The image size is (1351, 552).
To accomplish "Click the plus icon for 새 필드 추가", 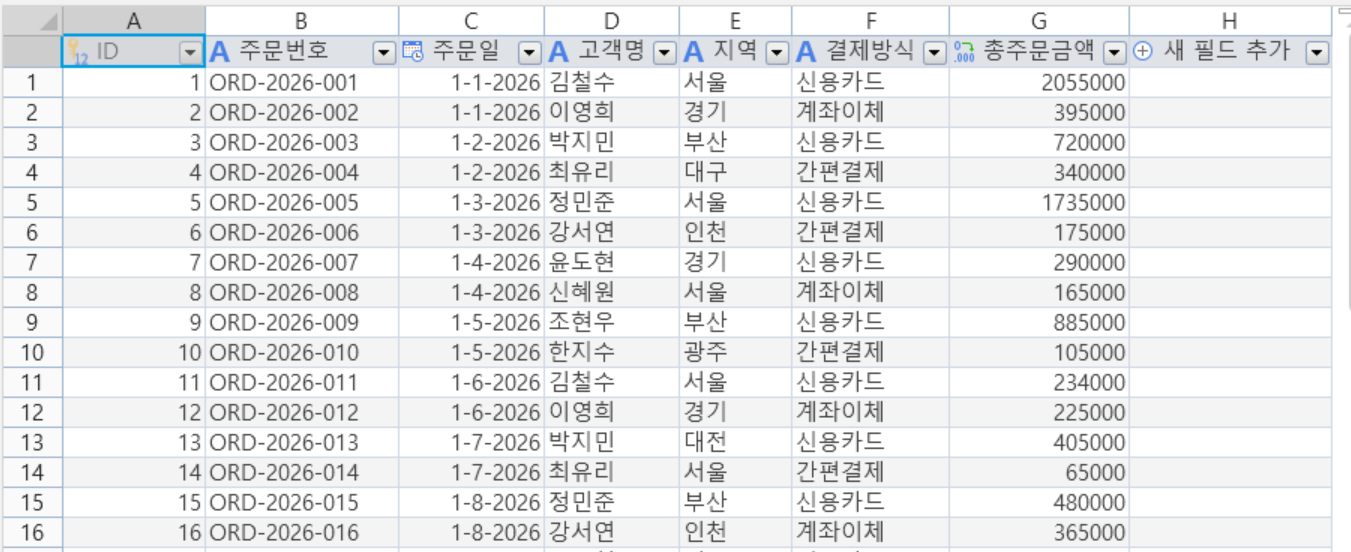I will 1143,52.
